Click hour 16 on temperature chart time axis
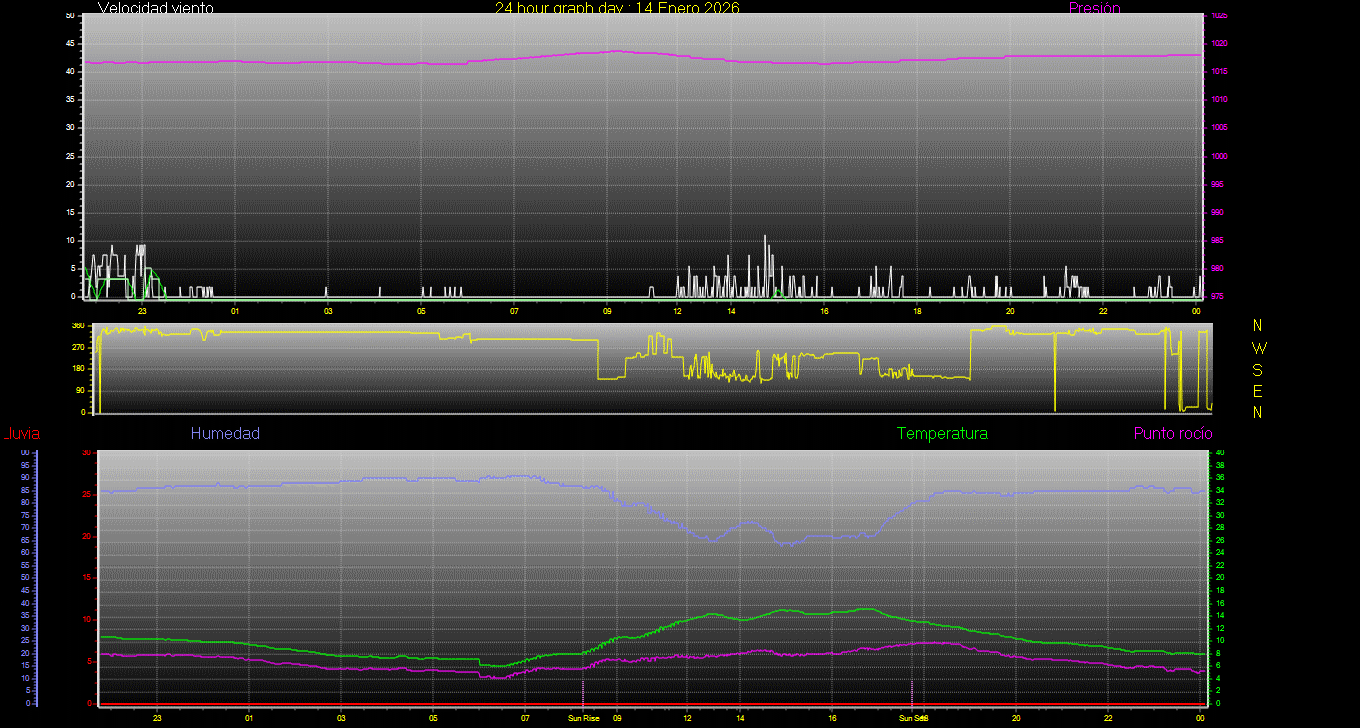The image size is (1360, 728). 832,718
